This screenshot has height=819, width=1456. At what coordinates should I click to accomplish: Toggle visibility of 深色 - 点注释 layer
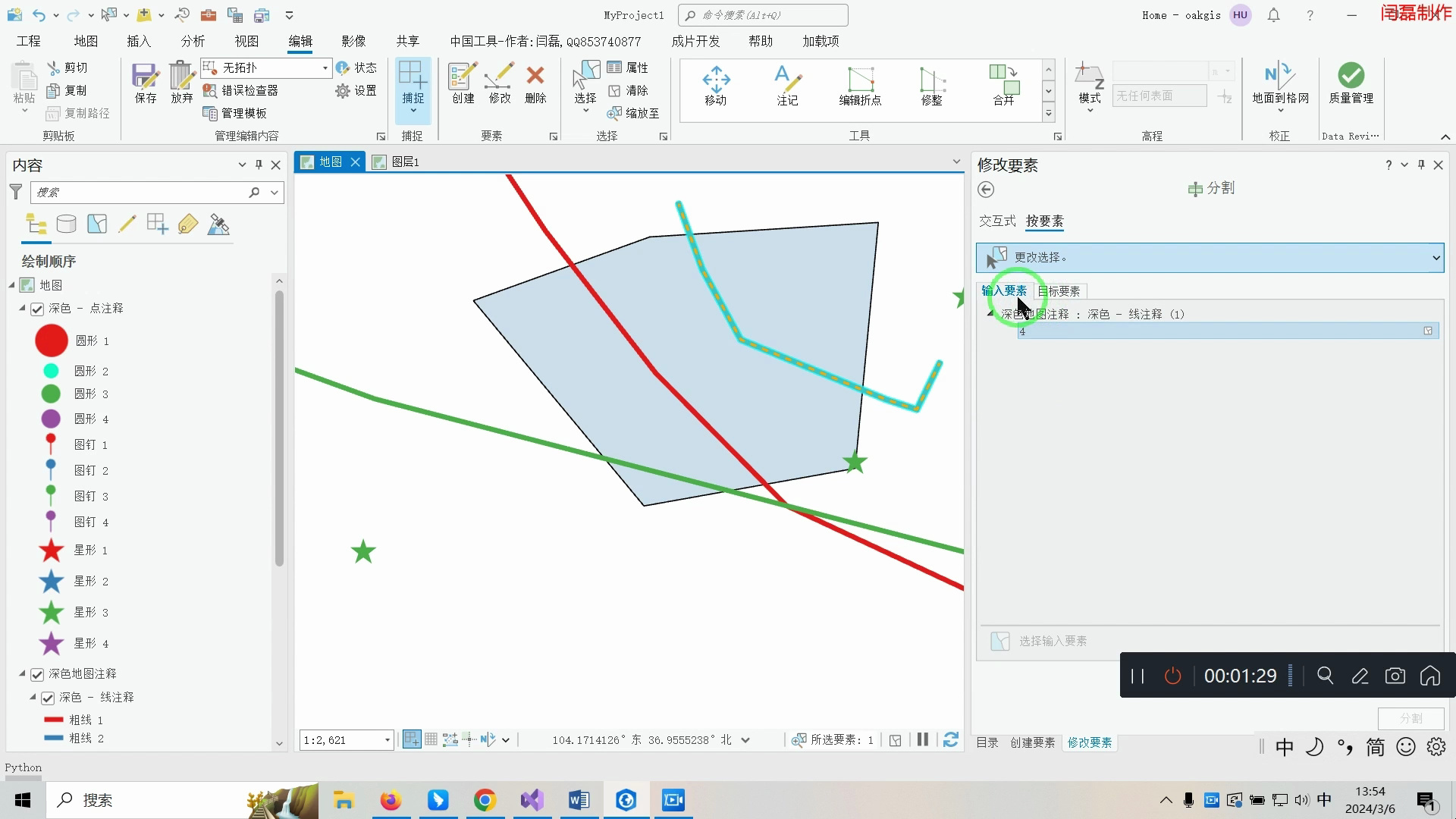[x=37, y=309]
